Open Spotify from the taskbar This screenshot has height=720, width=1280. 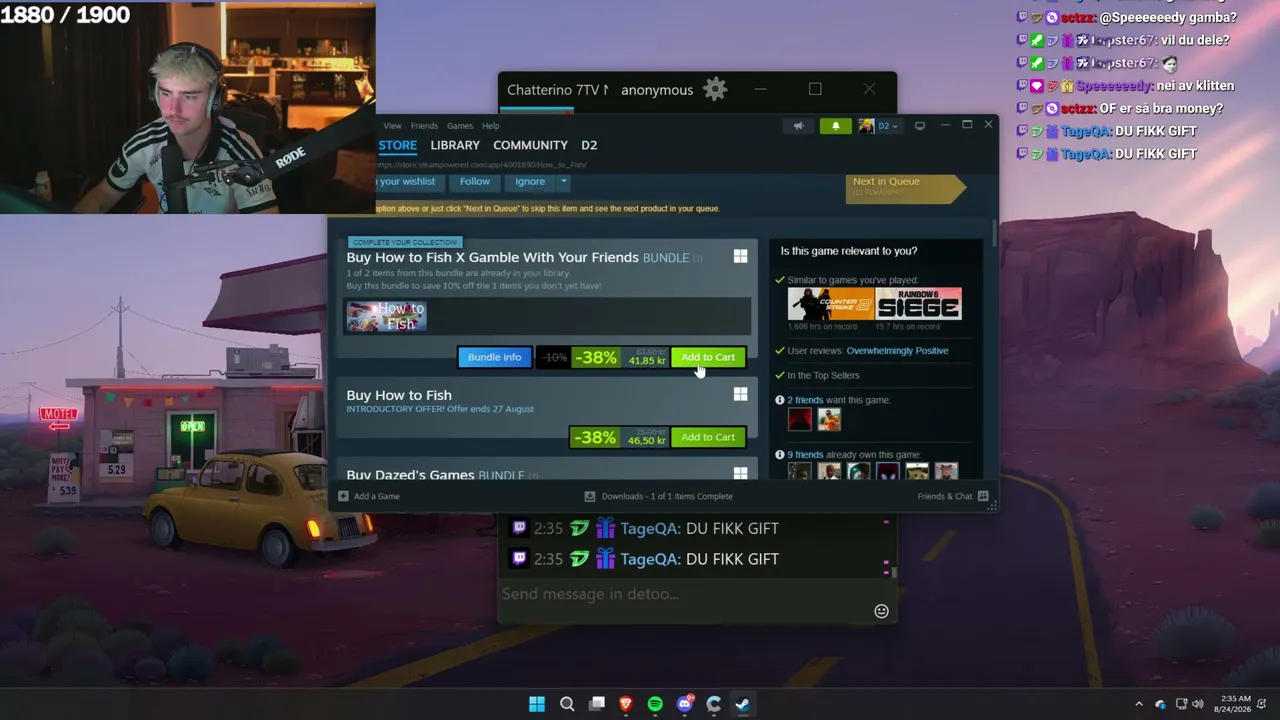pos(655,704)
